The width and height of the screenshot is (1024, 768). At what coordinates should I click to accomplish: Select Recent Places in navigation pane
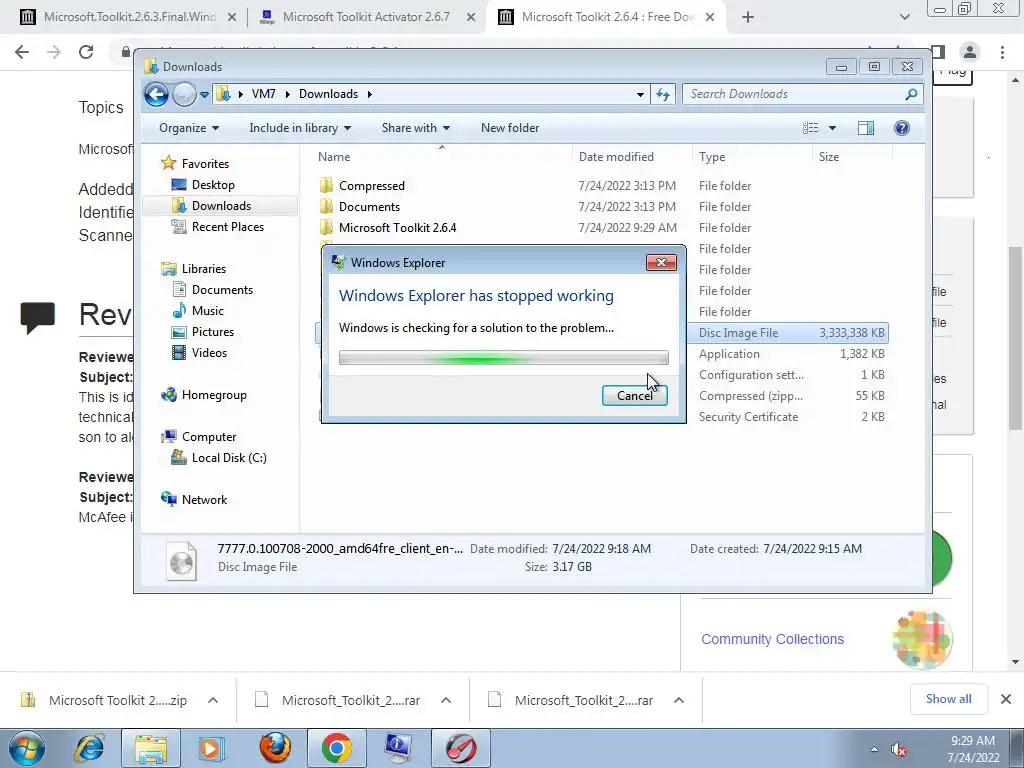[228, 227]
